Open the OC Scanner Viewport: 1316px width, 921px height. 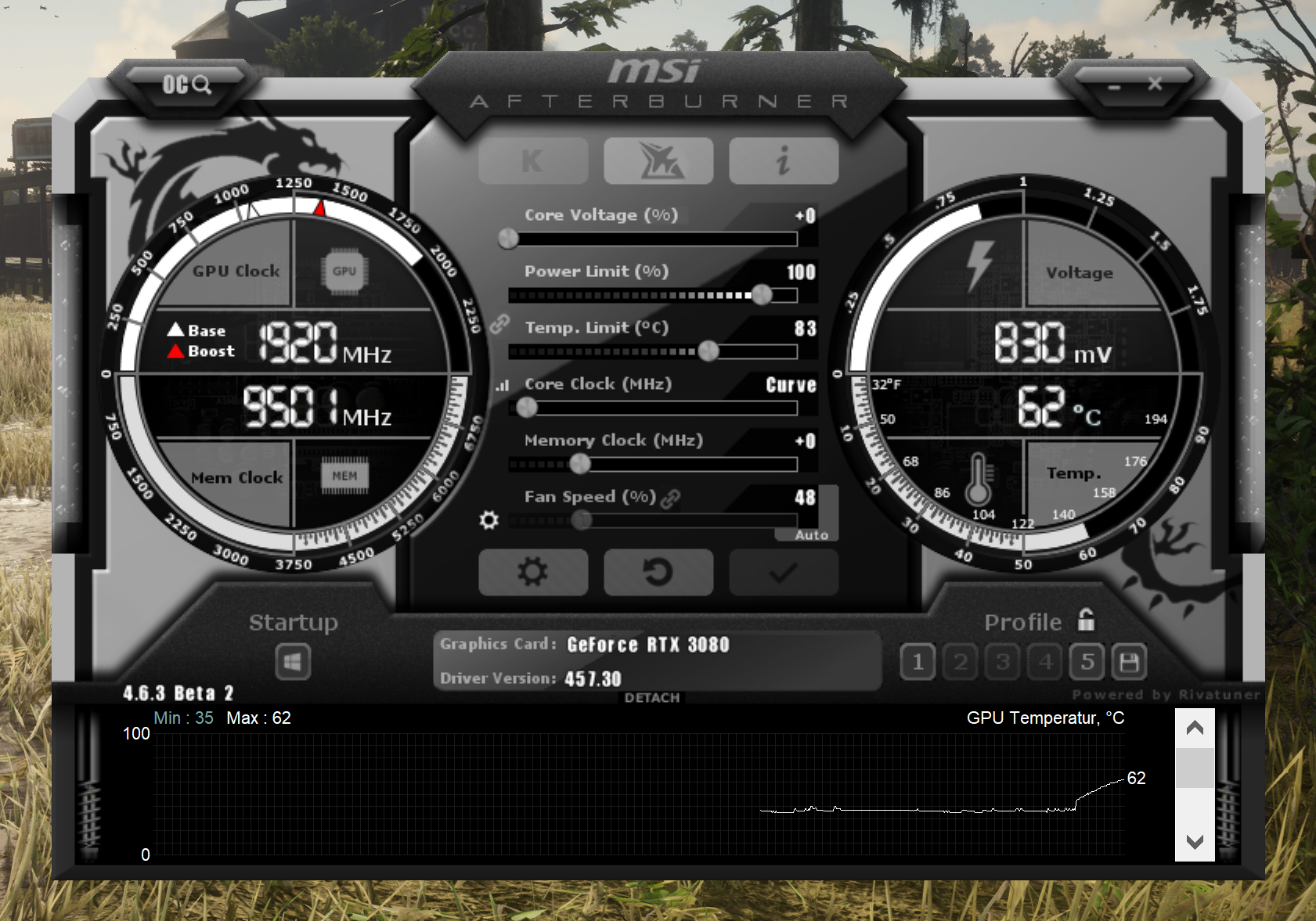click(186, 85)
